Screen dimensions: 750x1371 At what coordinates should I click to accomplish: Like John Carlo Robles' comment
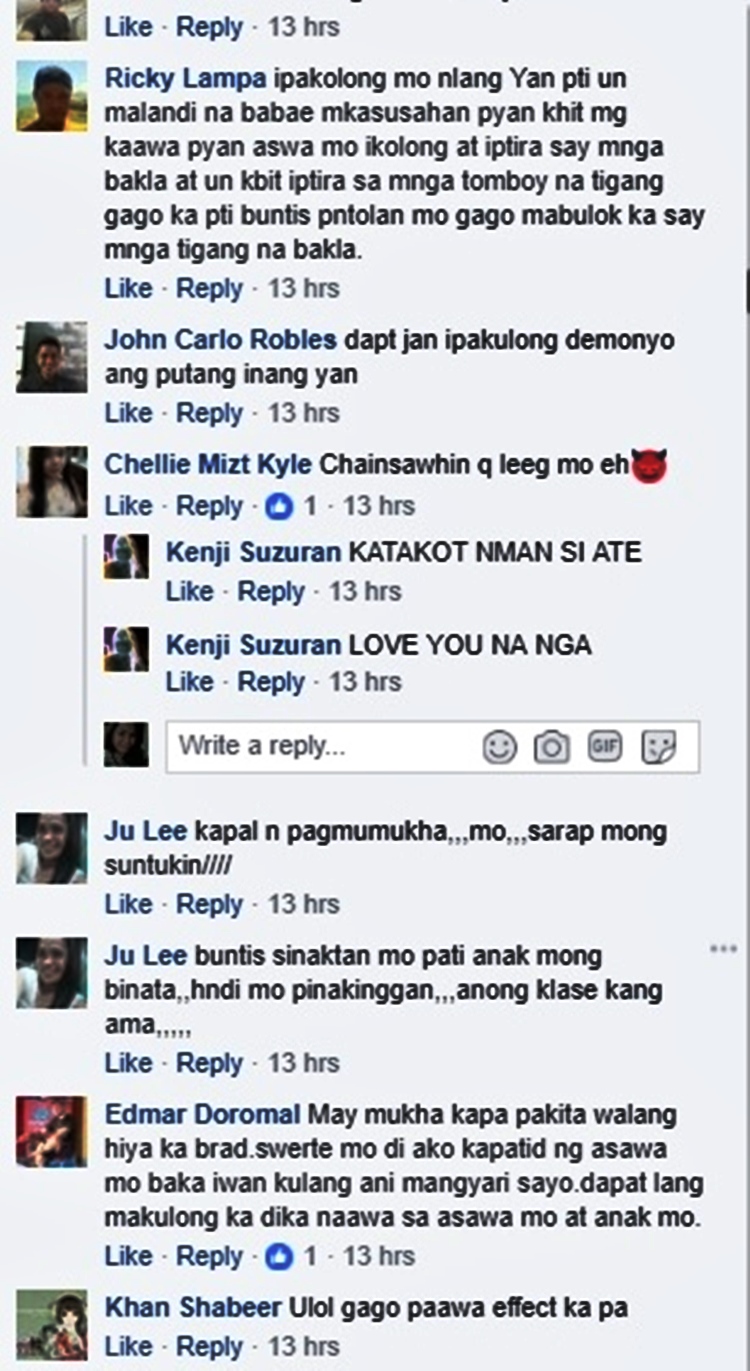pos(128,412)
